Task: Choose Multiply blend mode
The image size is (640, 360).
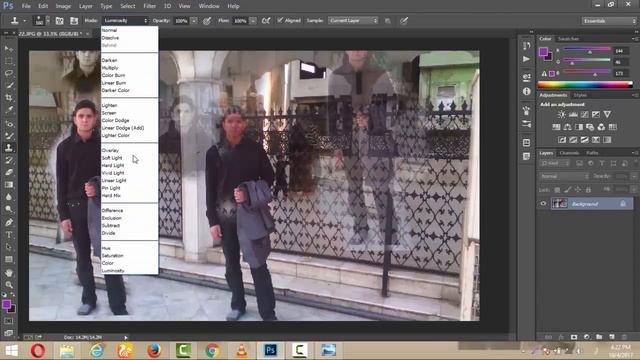Action: pyautogui.click(x=110, y=68)
